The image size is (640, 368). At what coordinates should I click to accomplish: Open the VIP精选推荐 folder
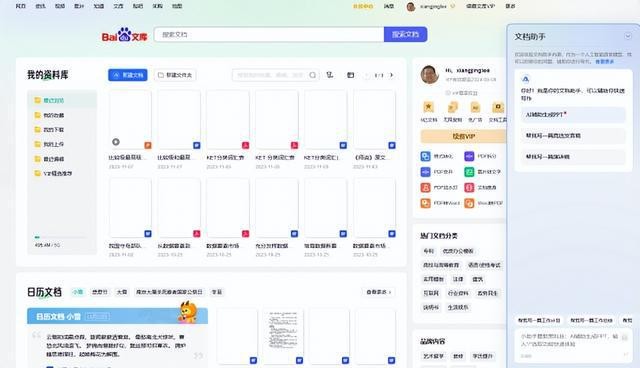pos(53,173)
